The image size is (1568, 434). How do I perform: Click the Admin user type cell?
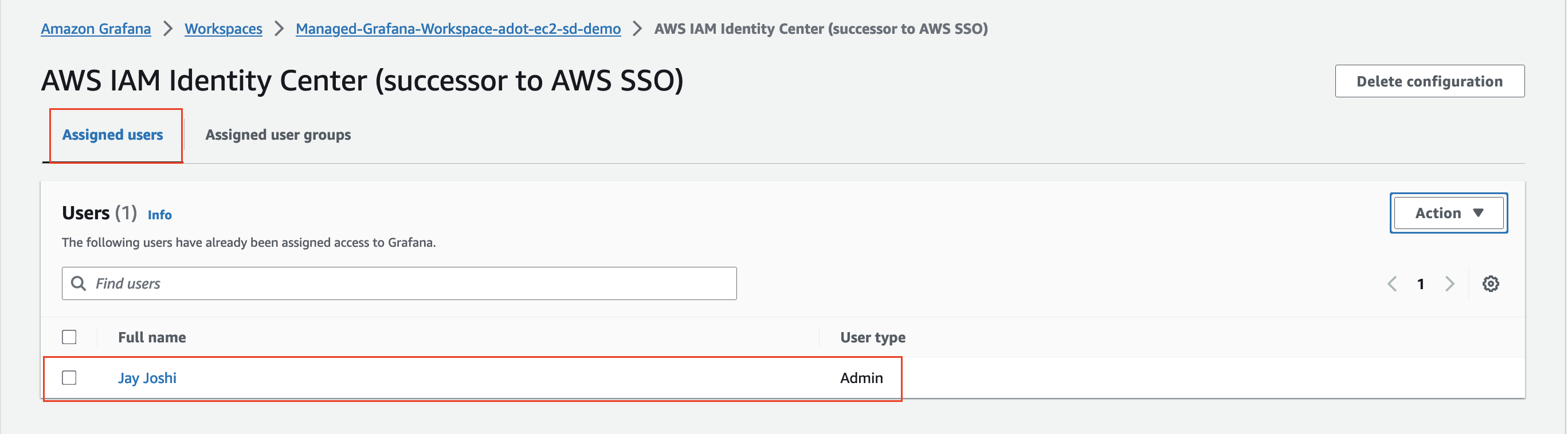pyautogui.click(x=862, y=378)
